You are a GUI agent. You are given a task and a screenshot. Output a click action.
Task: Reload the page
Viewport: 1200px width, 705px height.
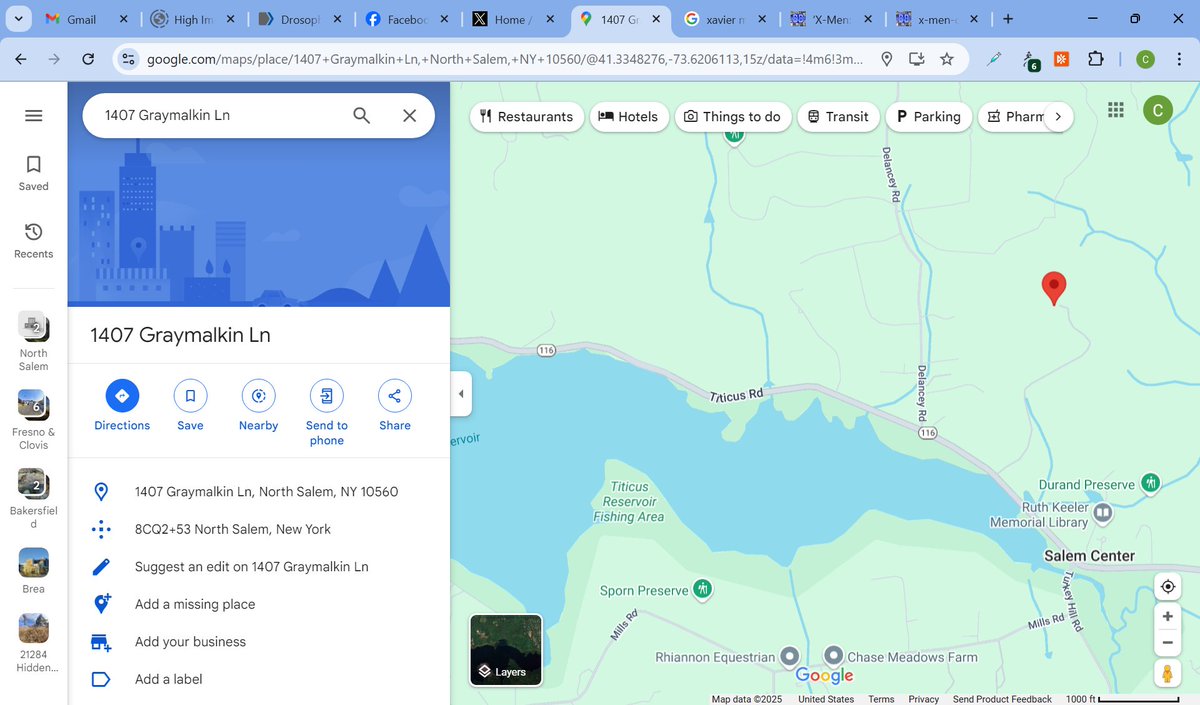[x=88, y=60]
